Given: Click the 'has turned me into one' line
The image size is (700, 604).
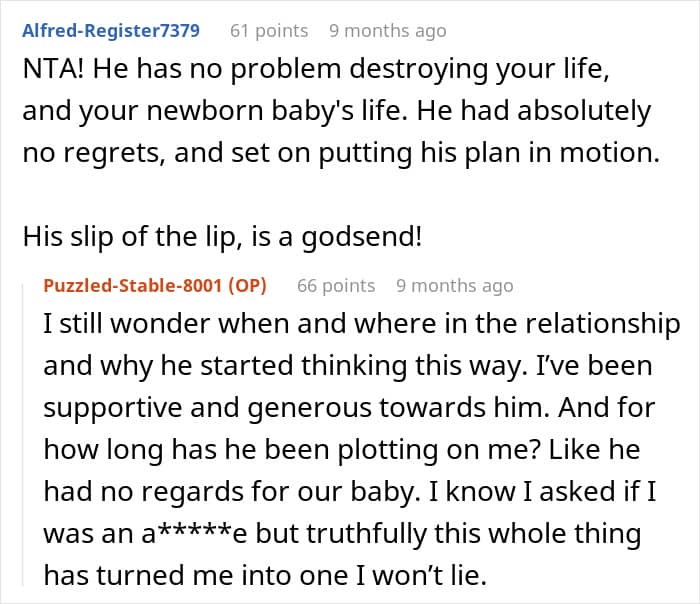Looking at the screenshot, I should (x=265, y=576).
